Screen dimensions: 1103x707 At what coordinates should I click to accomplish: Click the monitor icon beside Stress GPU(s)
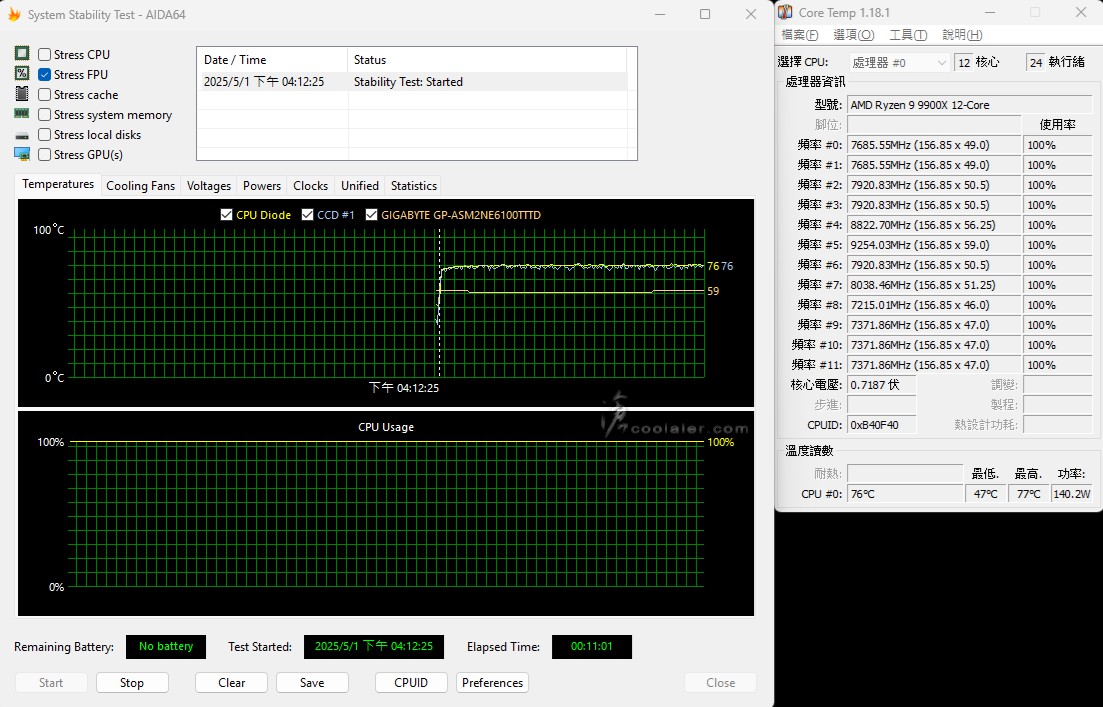pyautogui.click(x=22, y=154)
